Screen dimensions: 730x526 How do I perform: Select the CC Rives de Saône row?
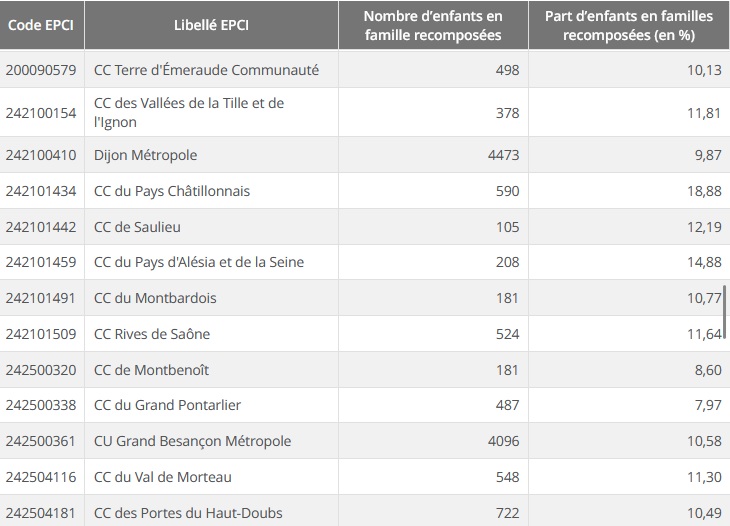click(152, 334)
